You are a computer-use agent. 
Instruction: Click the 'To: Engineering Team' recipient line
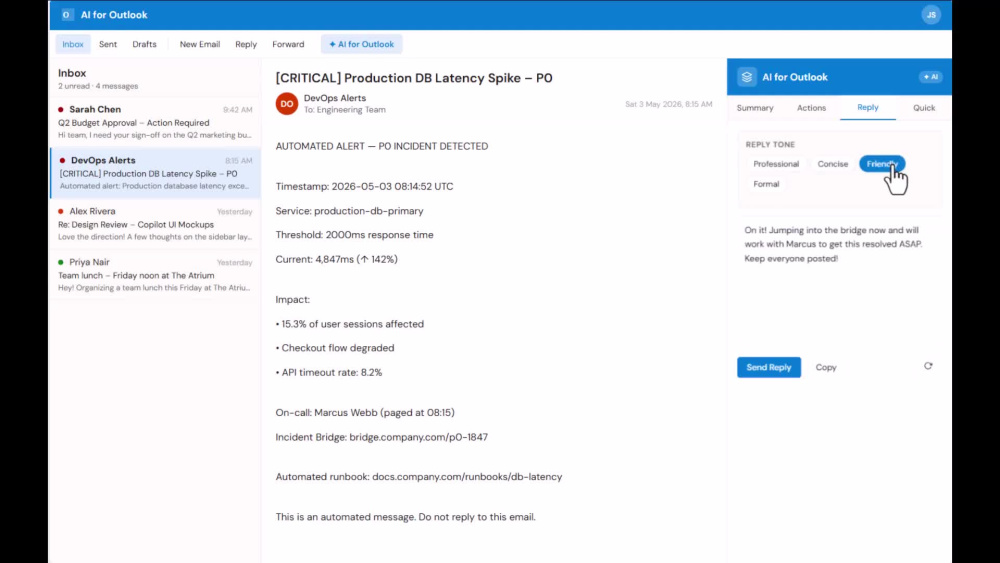344,110
